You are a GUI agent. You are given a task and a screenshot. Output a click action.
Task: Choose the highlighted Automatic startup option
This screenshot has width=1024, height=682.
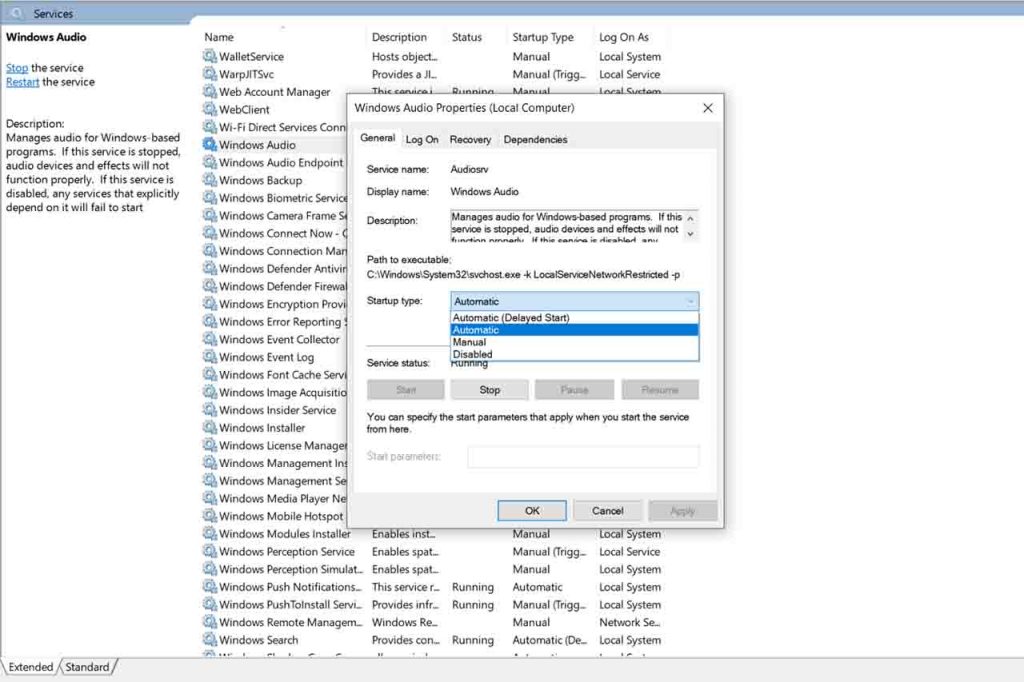(575, 330)
